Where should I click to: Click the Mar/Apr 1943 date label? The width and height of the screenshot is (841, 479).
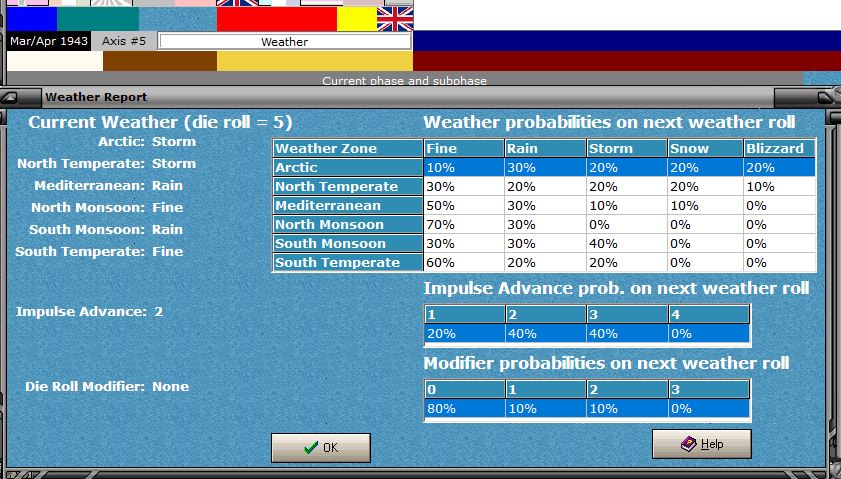coord(49,41)
